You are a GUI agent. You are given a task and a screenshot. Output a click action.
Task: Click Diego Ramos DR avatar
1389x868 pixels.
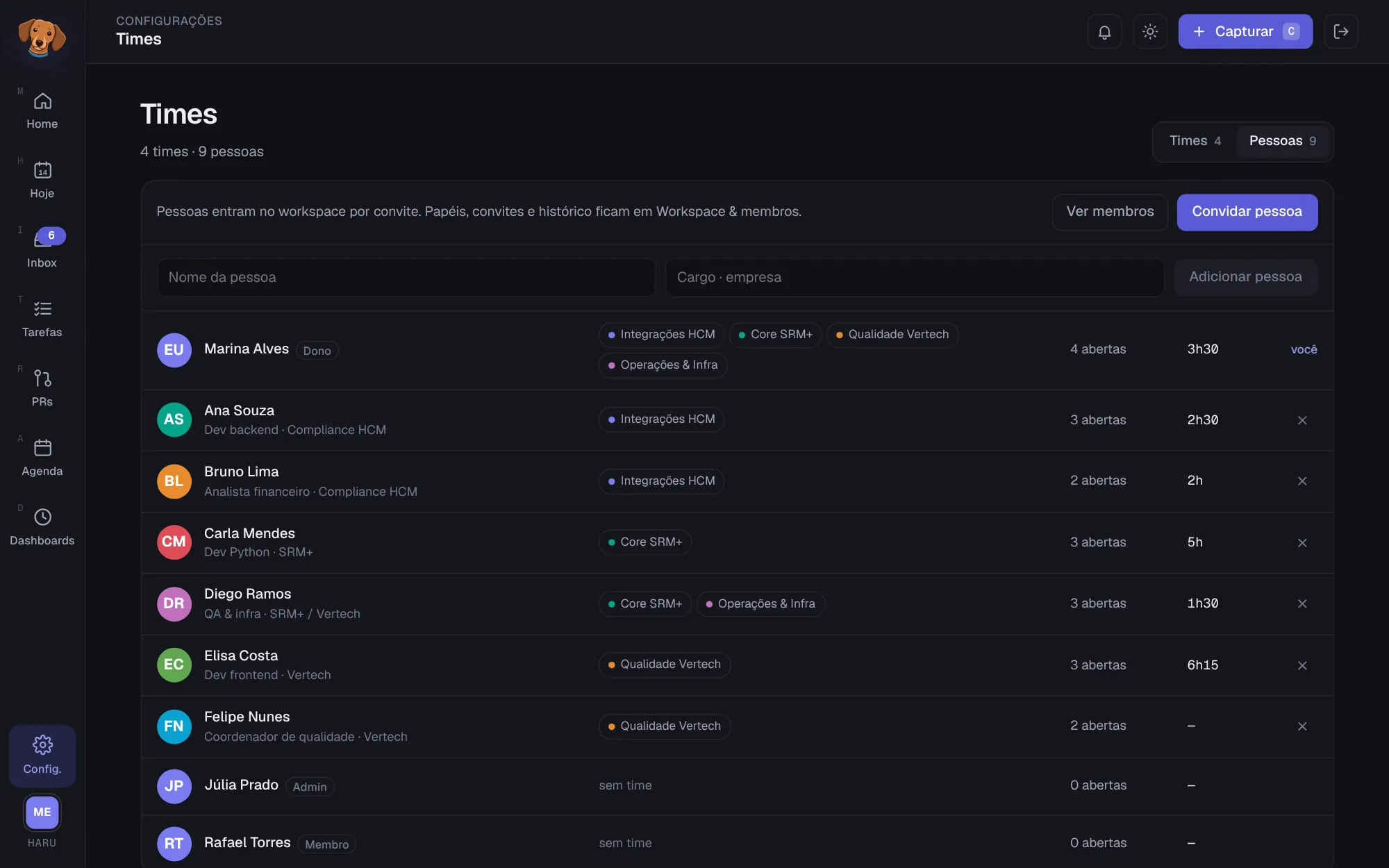pos(174,603)
